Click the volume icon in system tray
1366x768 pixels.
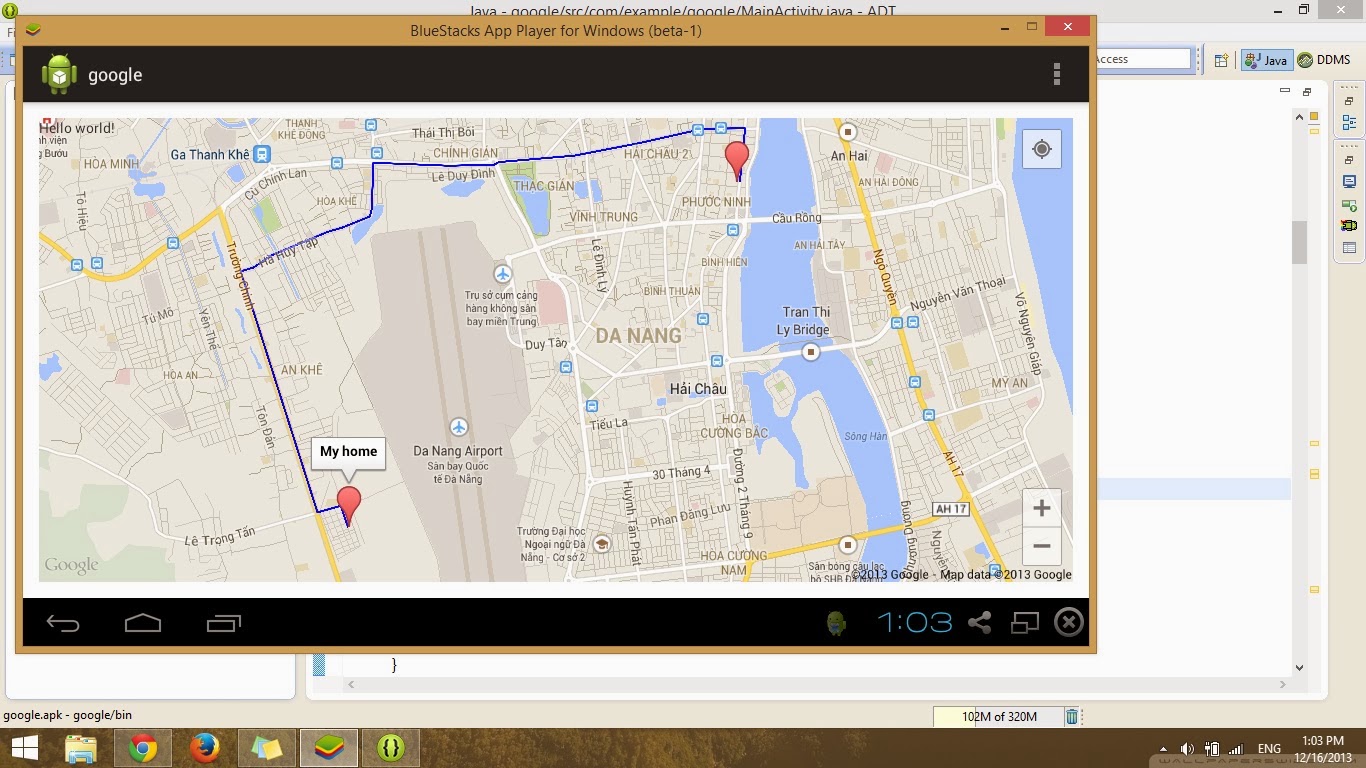point(1187,748)
